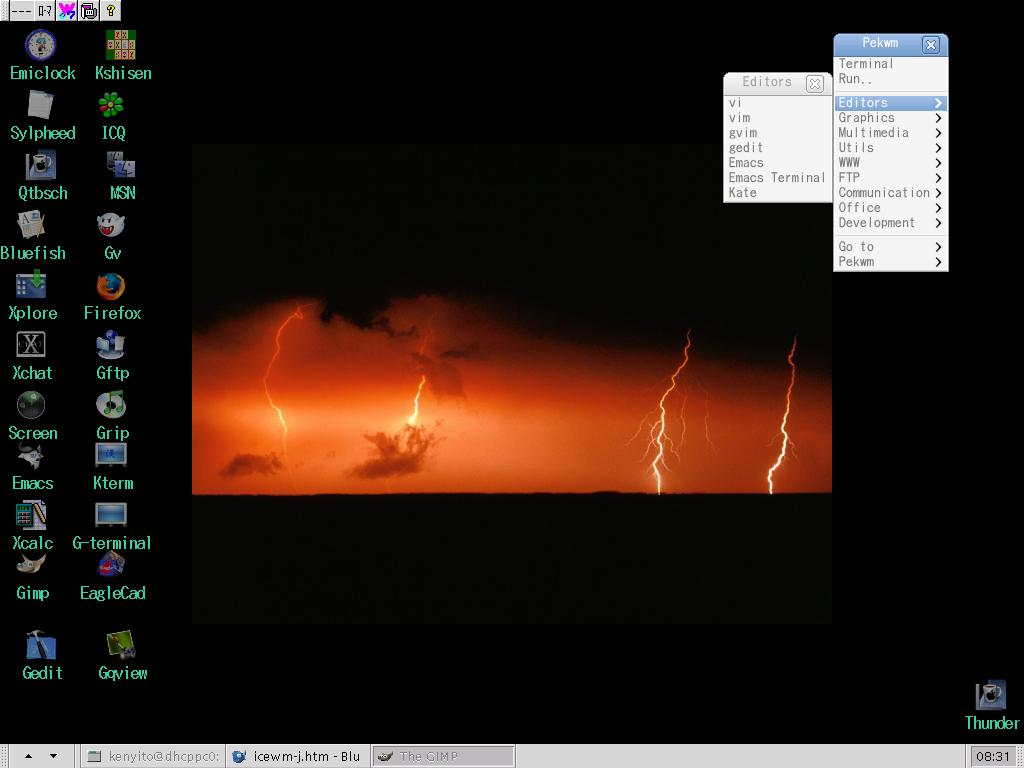Screen dimensions: 1024x768
Task: Open the Bluefish editor icon
Action: tap(31, 227)
